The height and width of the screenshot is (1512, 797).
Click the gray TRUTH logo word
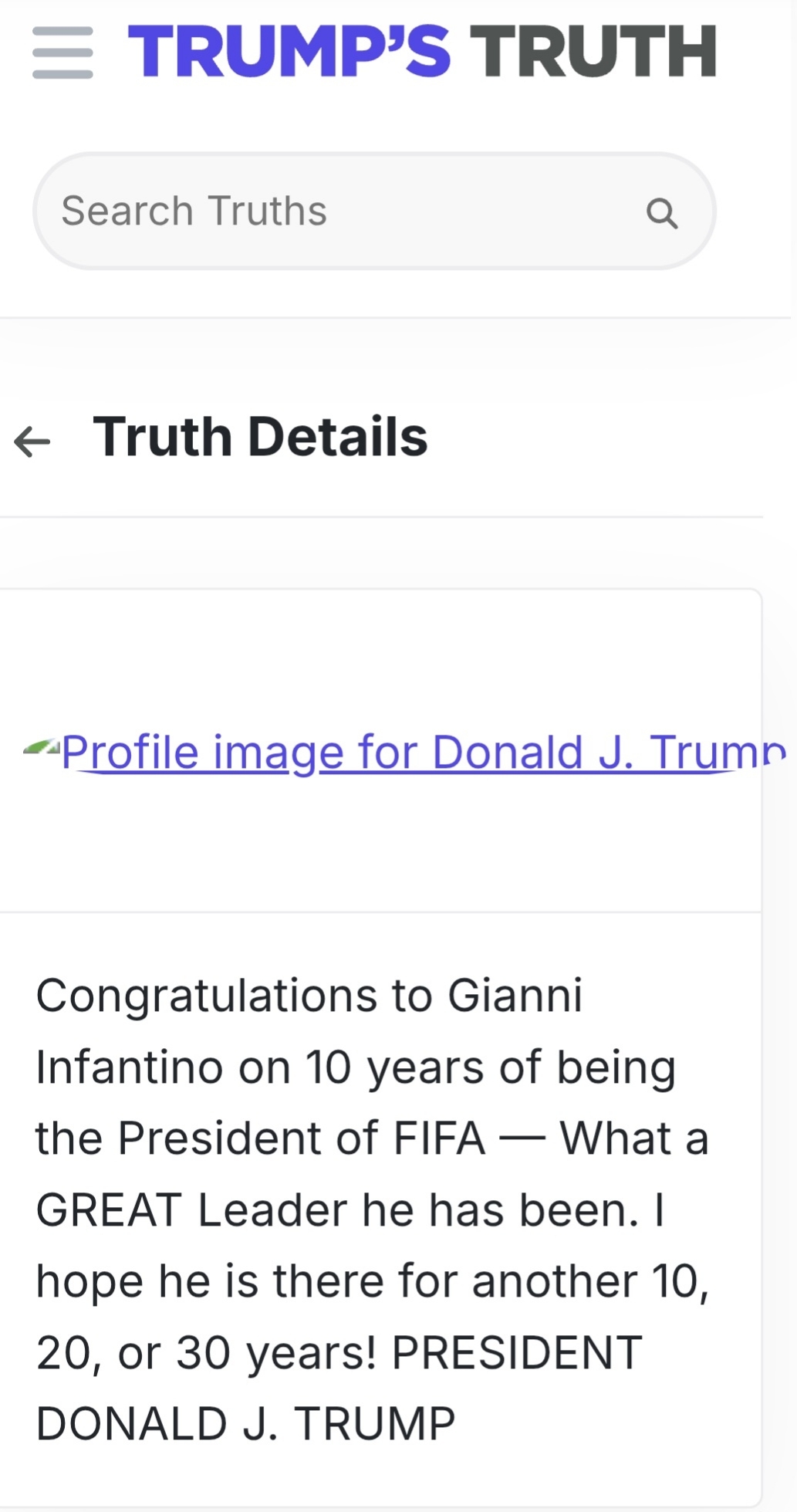tap(593, 52)
